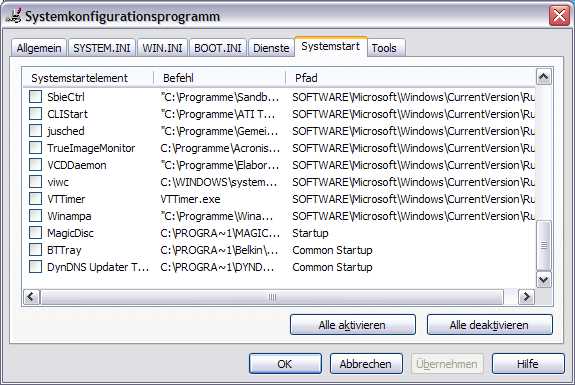Enable the CLIStart startup checkbox
The width and height of the screenshot is (575, 385).
(x=36, y=114)
